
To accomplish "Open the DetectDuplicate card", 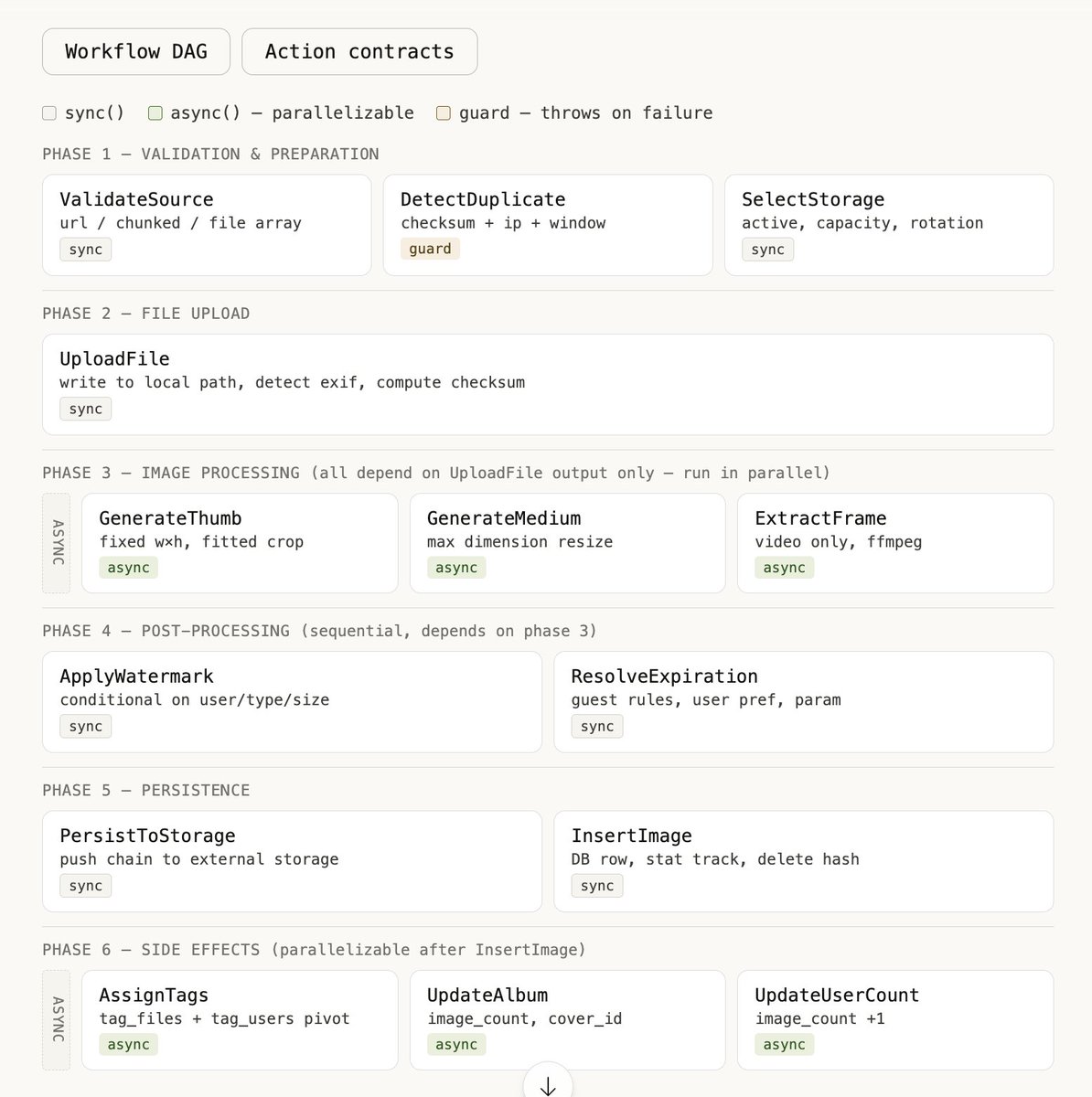I will point(548,225).
